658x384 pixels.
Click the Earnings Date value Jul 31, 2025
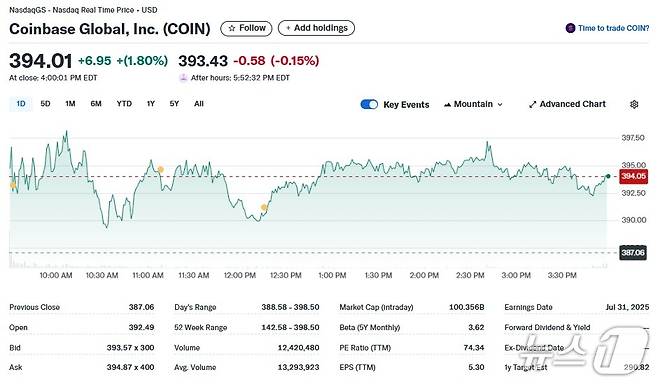click(x=627, y=307)
